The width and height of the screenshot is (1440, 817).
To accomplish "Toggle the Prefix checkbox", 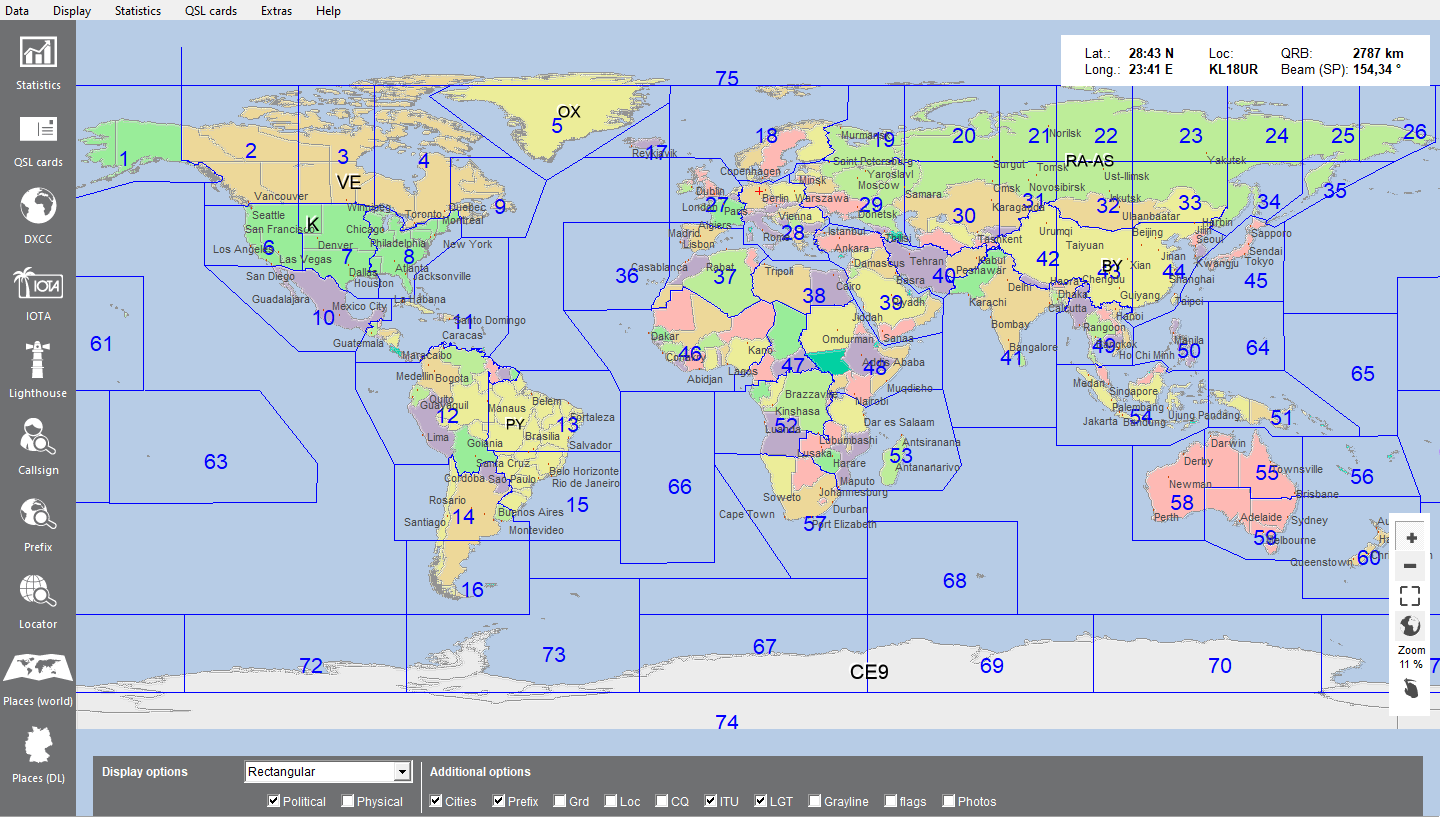I will (498, 801).
